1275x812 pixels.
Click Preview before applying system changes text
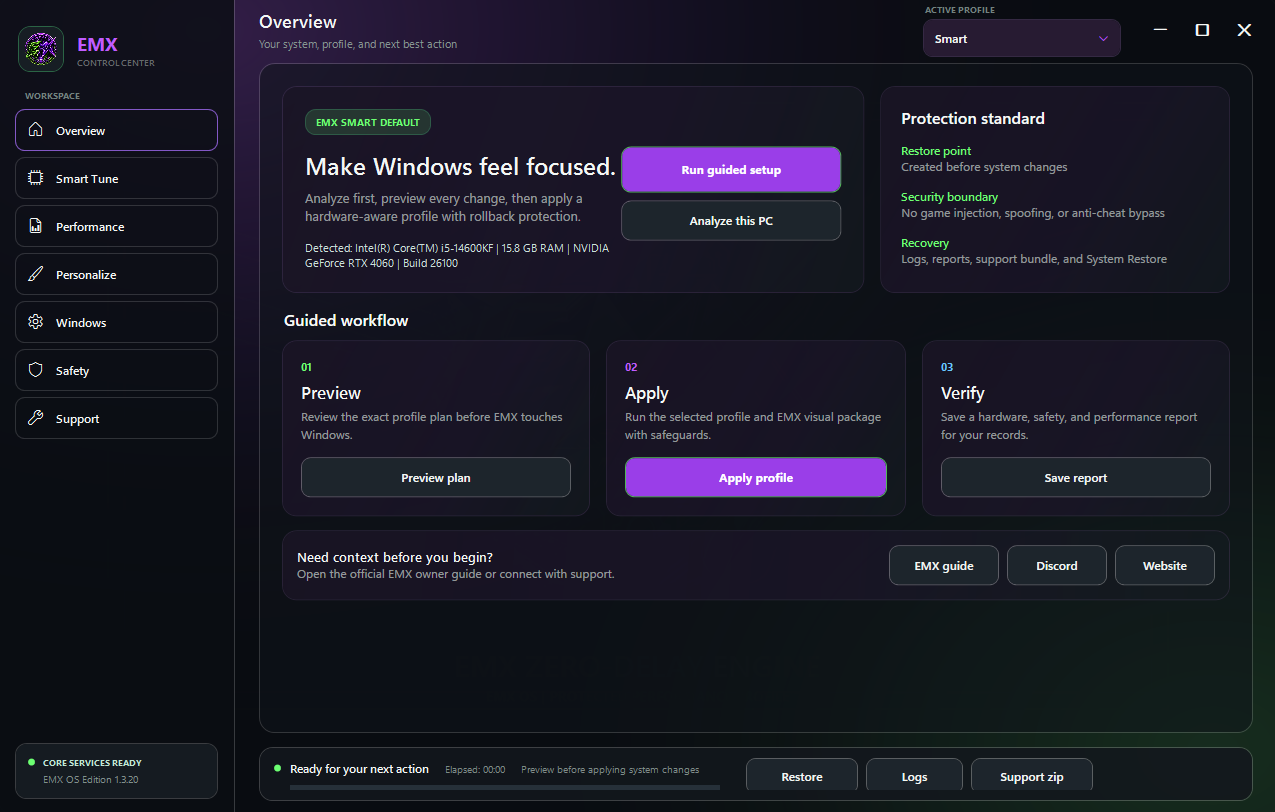pyautogui.click(x=610, y=770)
